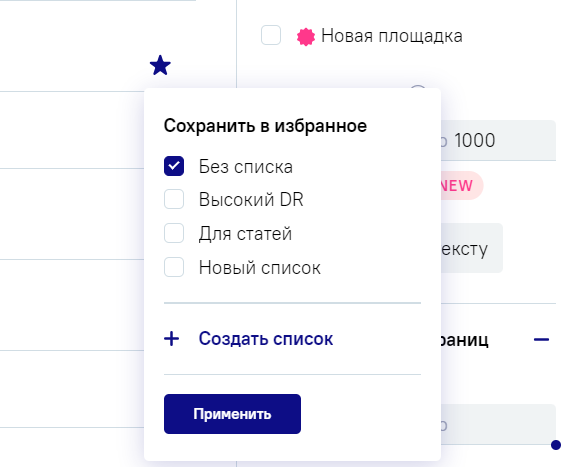Image resolution: width=566 pixels, height=467 pixels.
Task: Click the partially hidden circle icon above popup
Action: [418, 87]
